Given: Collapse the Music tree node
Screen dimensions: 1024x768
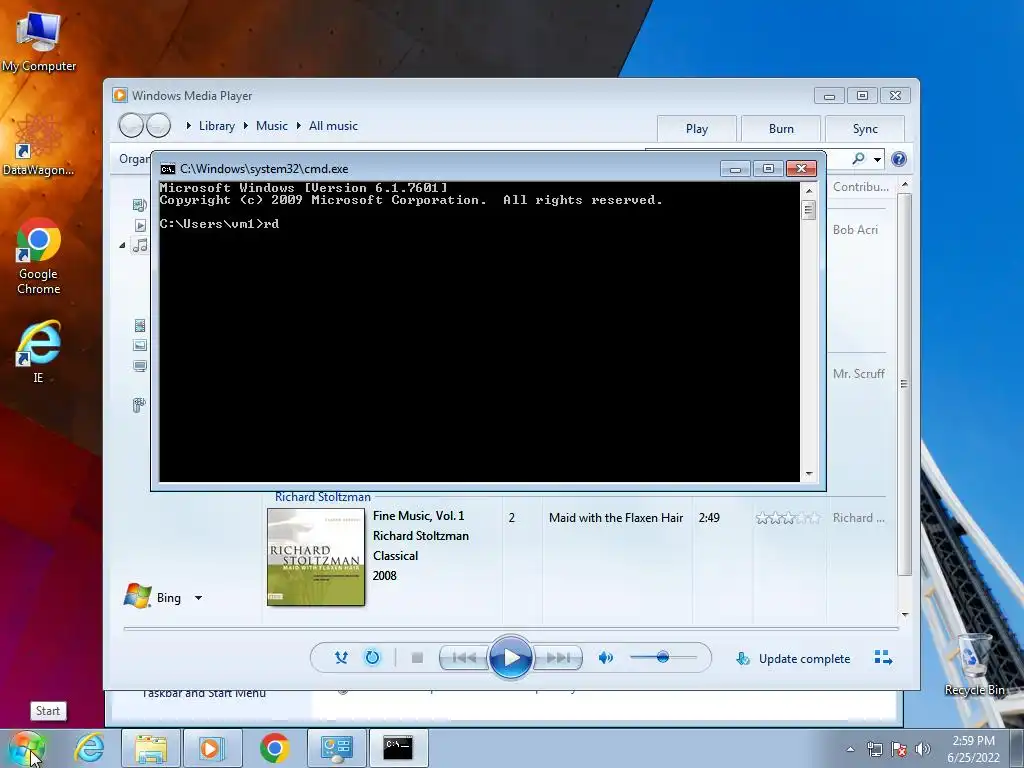Looking at the screenshot, I should (x=122, y=246).
